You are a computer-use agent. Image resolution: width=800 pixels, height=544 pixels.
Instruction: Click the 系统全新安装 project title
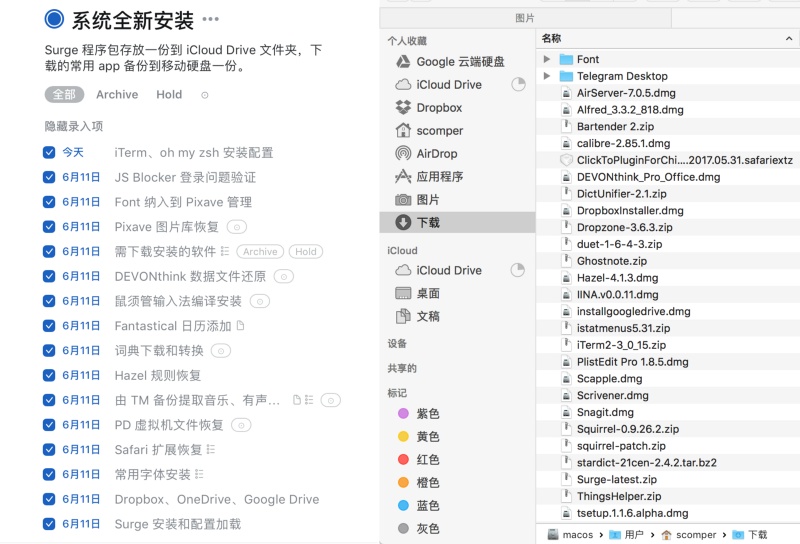[133, 20]
